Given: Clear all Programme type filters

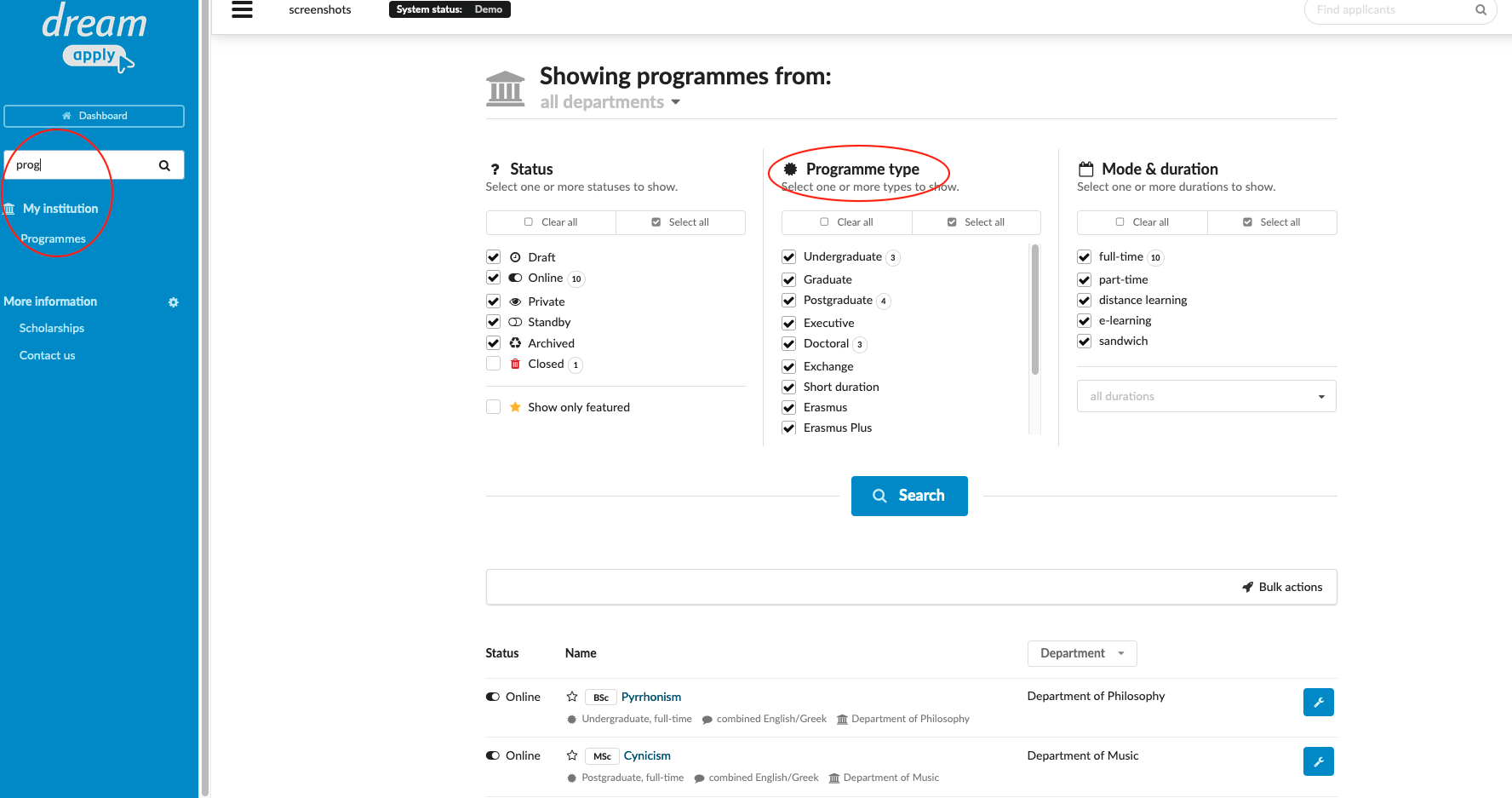Looking at the screenshot, I should [x=846, y=222].
